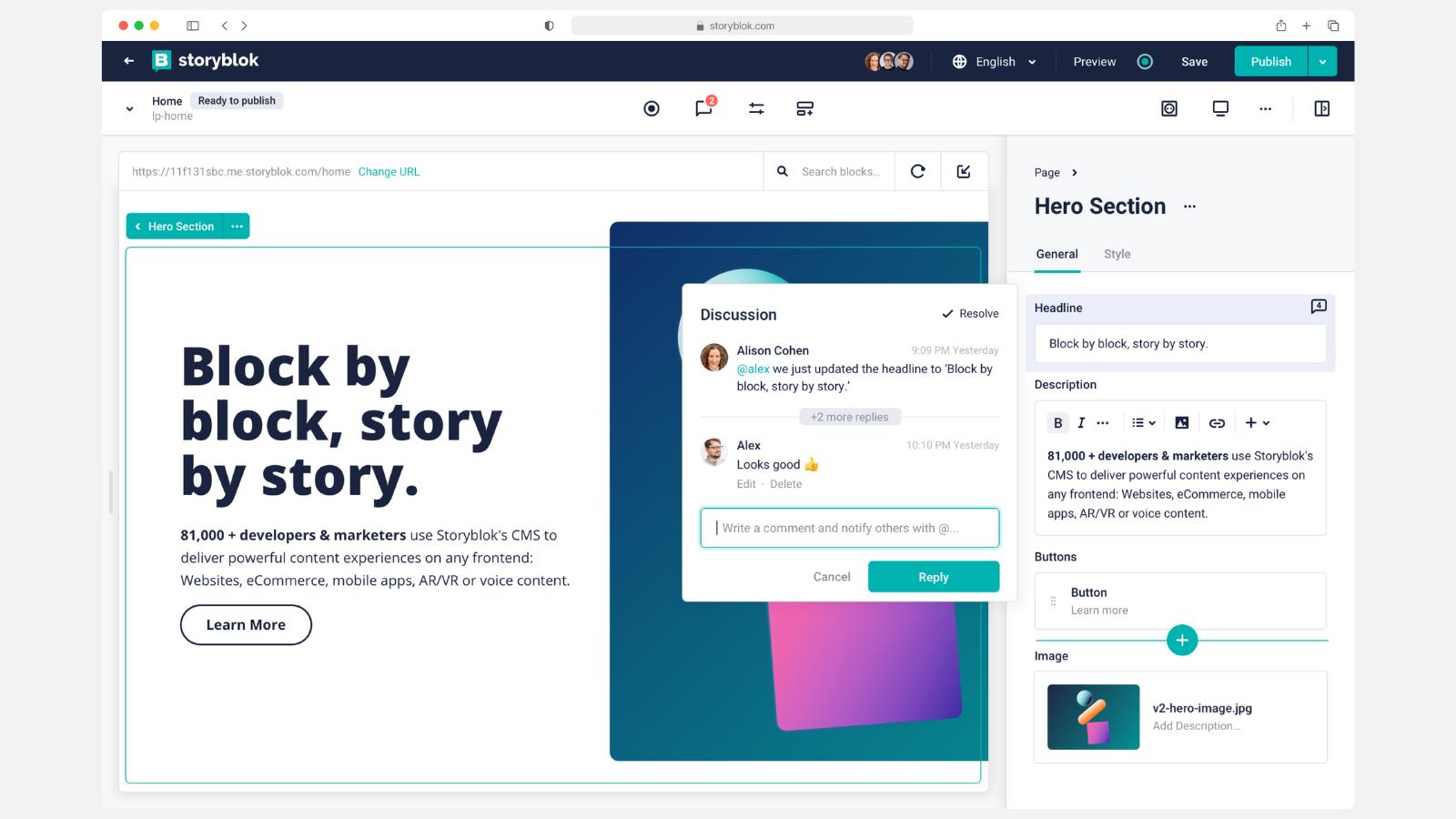Expand the Home story chevron
Viewport: 1456px width, 819px height.
click(x=130, y=108)
